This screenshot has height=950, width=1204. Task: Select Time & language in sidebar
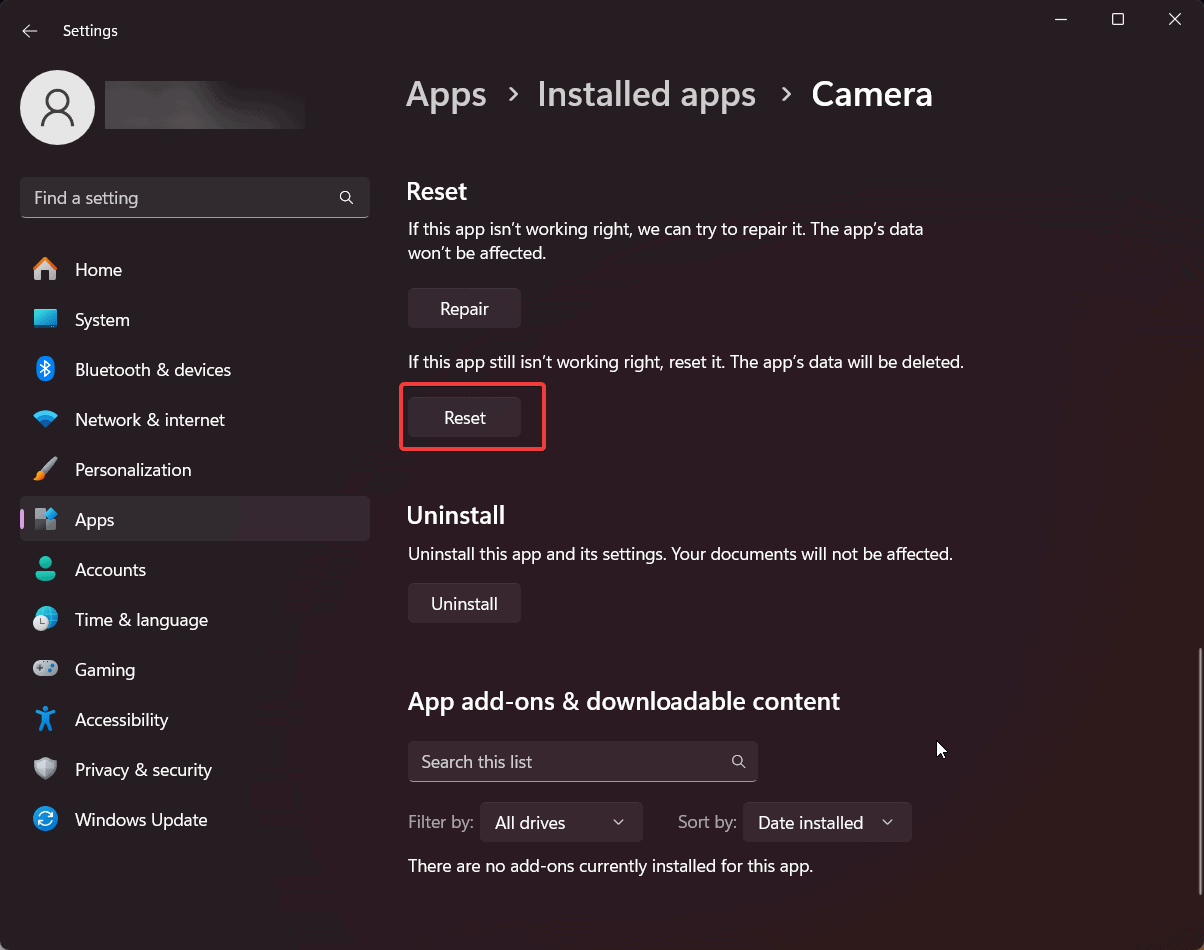(x=141, y=620)
